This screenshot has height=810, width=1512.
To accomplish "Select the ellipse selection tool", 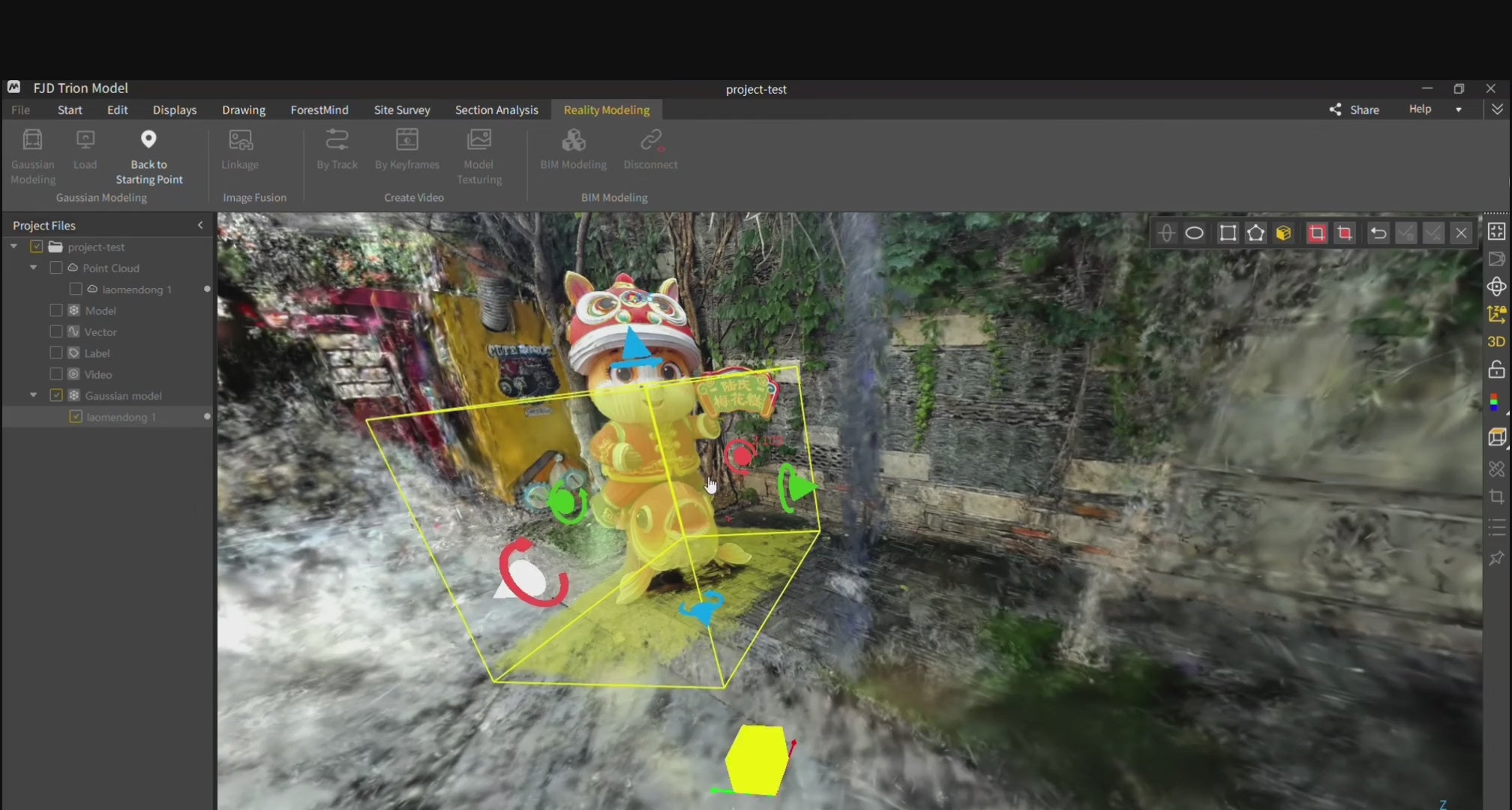I will [x=1194, y=233].
